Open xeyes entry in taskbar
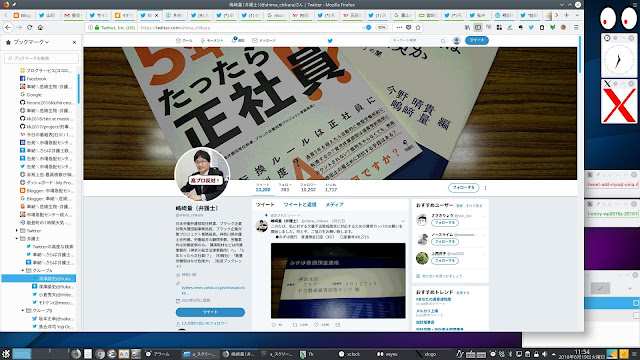640x360 pixels. coord(387,354)
